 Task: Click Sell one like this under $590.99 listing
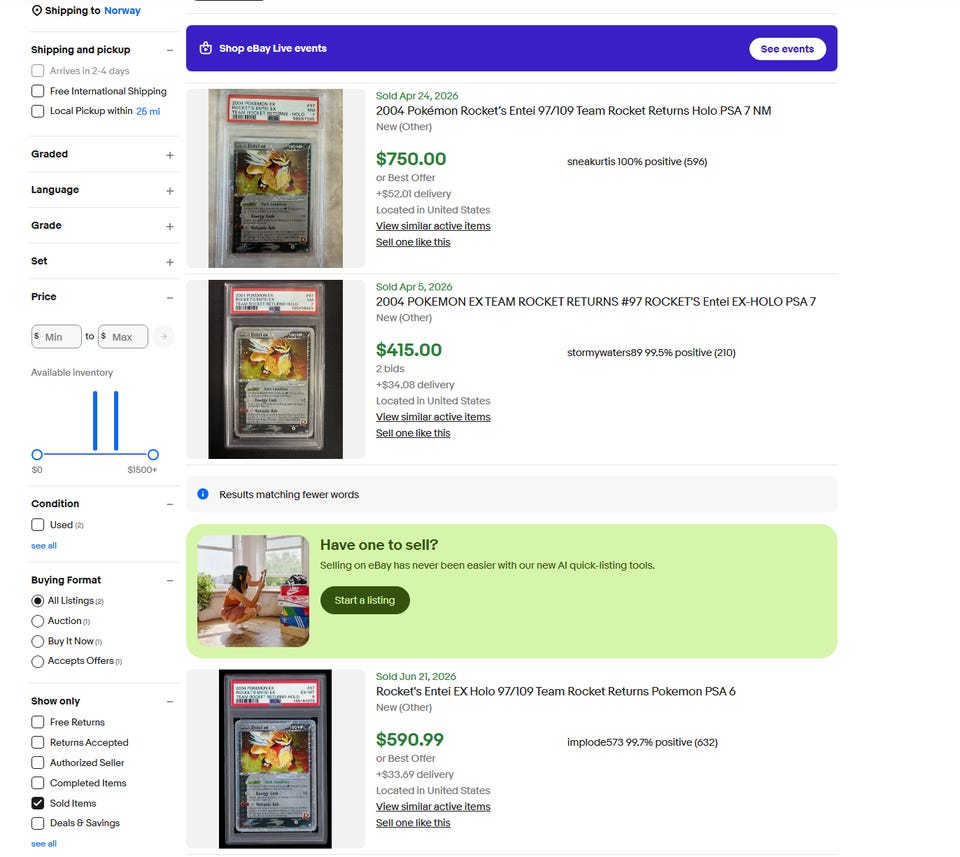413,823
